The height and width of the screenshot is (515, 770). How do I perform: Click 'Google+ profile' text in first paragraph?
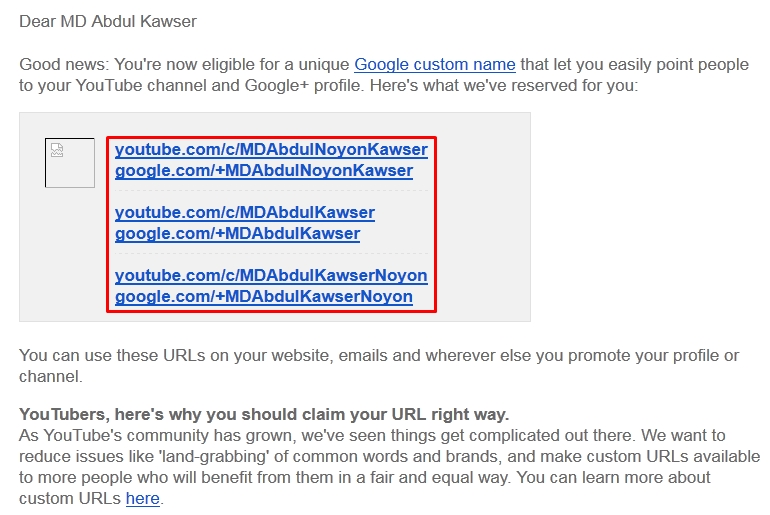pos(300,86)
